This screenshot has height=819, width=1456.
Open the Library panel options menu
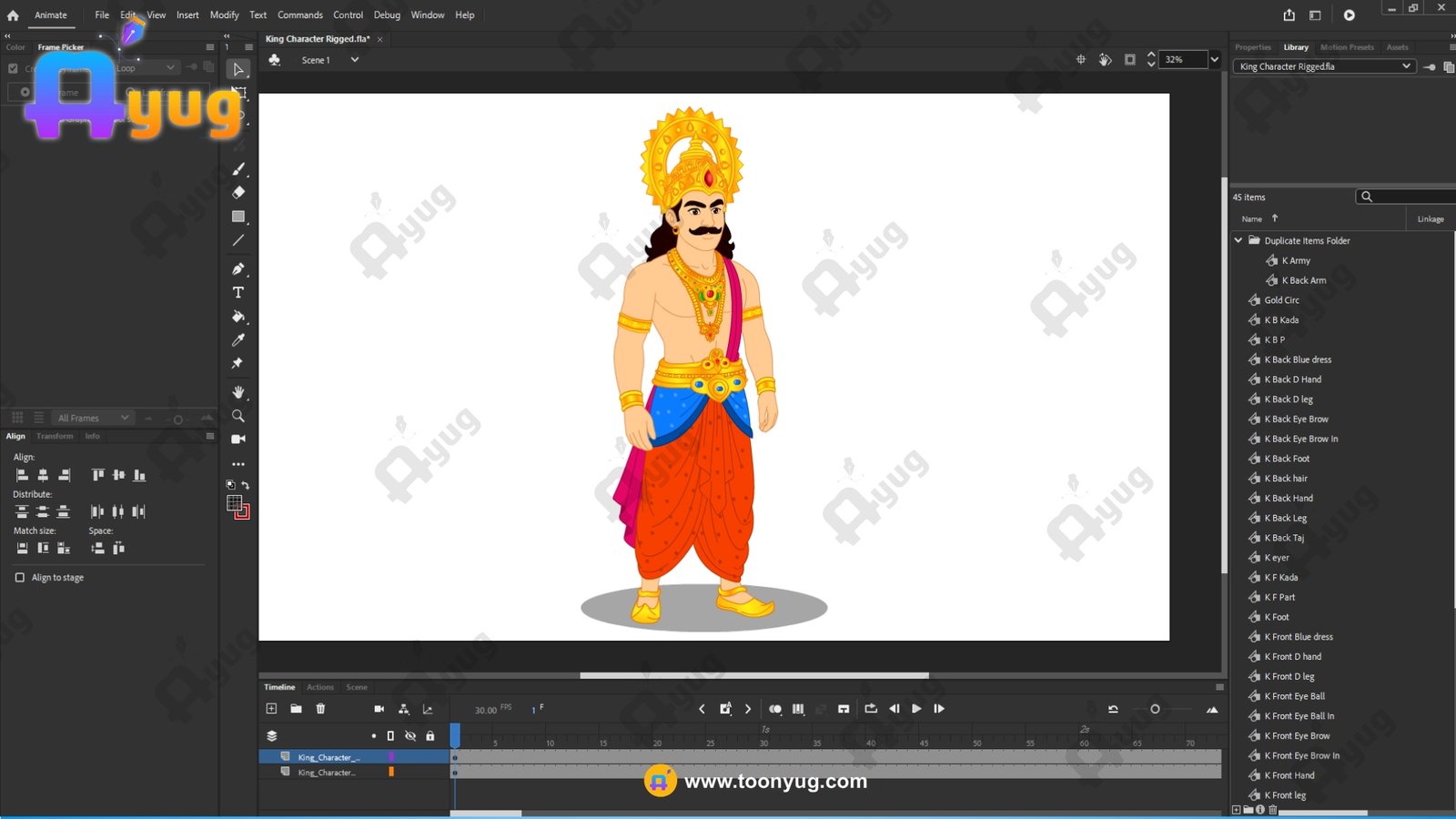point(1451,47)
